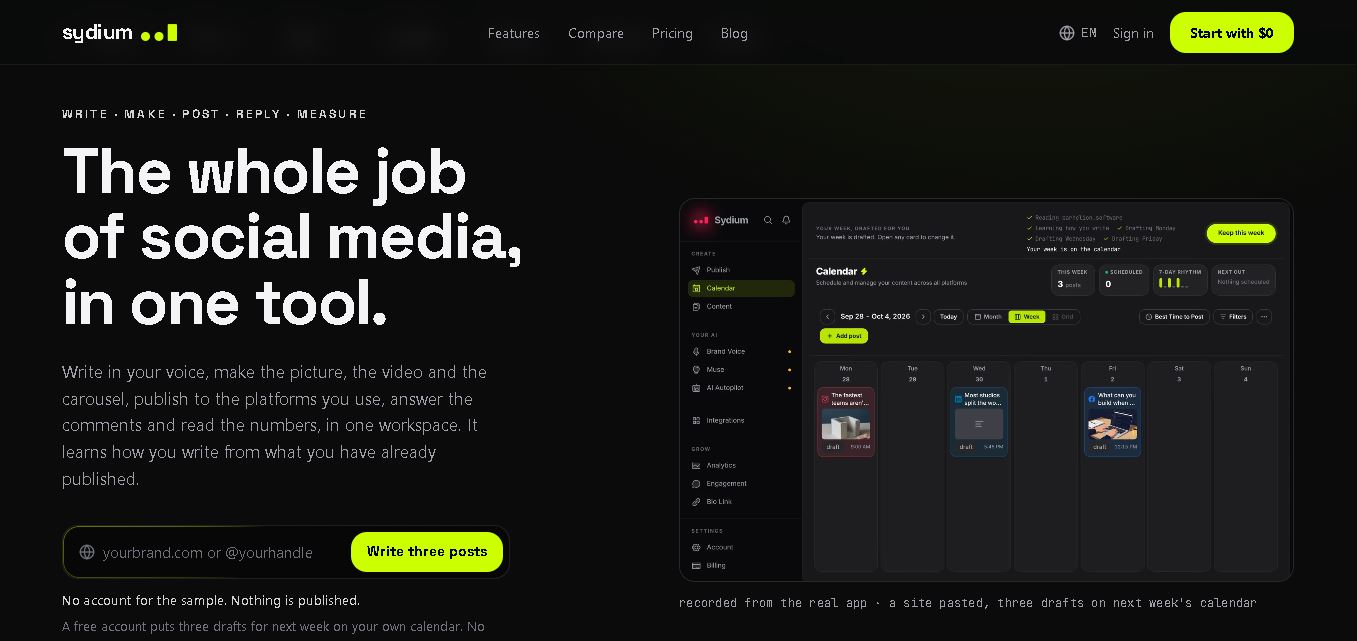Open the Filters control in the preview
This screenshot has width=1357, height=641.
click(1233, 317)
